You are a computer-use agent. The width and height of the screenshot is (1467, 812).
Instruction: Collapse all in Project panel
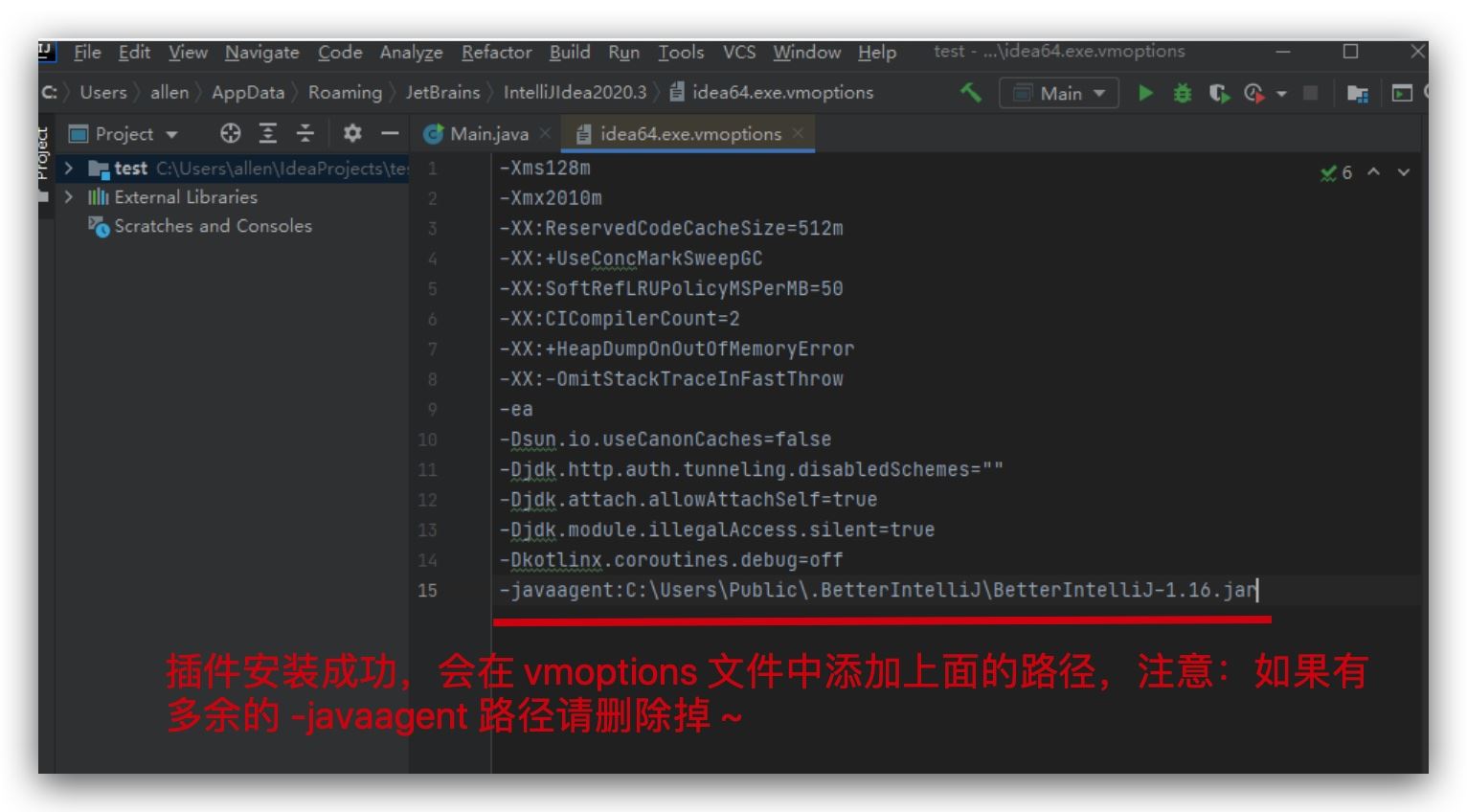pyautogui.click(x=305, y=133)
